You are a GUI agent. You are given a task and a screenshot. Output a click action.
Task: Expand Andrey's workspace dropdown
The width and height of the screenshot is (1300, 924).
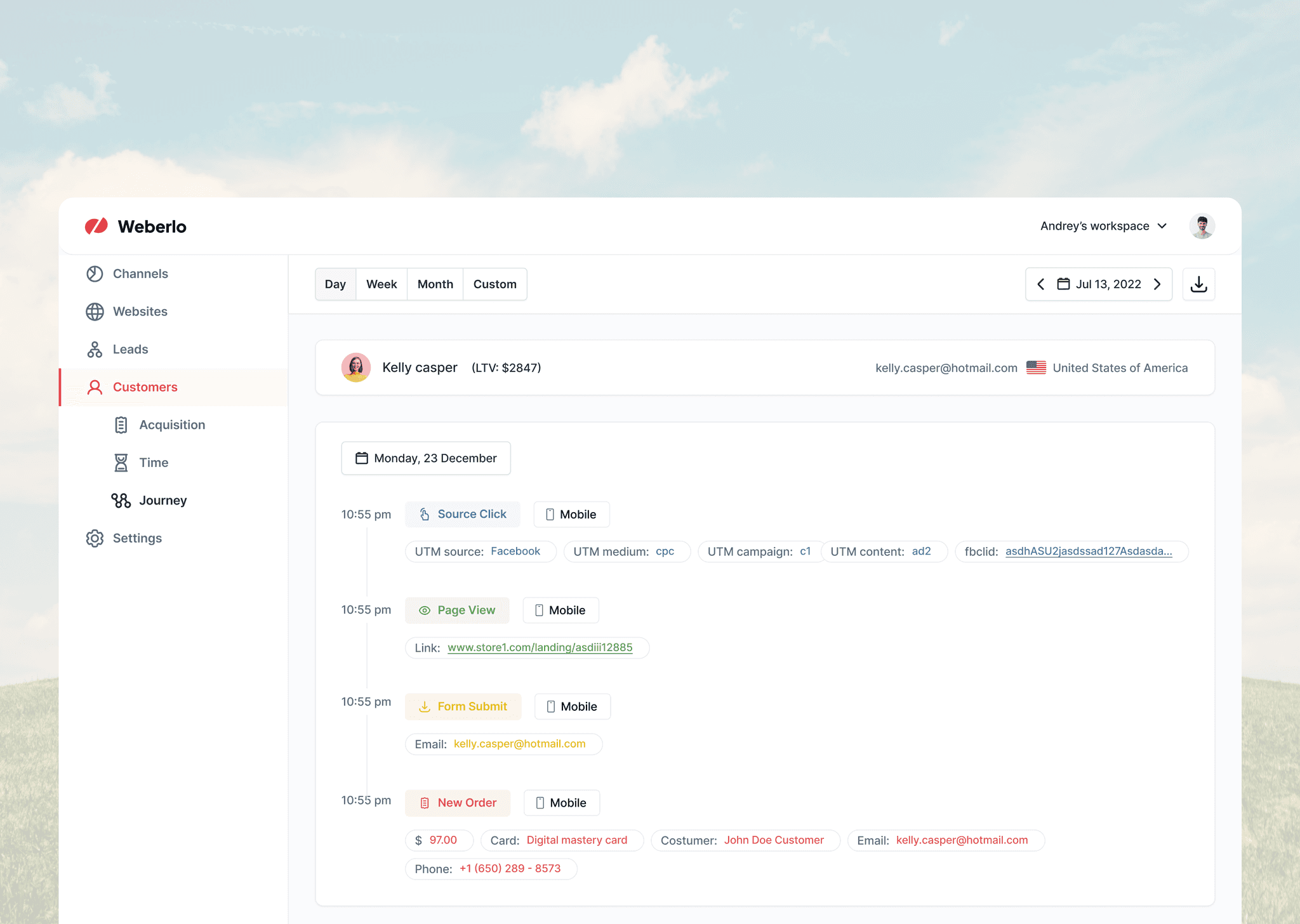[x=1103, y=227]
